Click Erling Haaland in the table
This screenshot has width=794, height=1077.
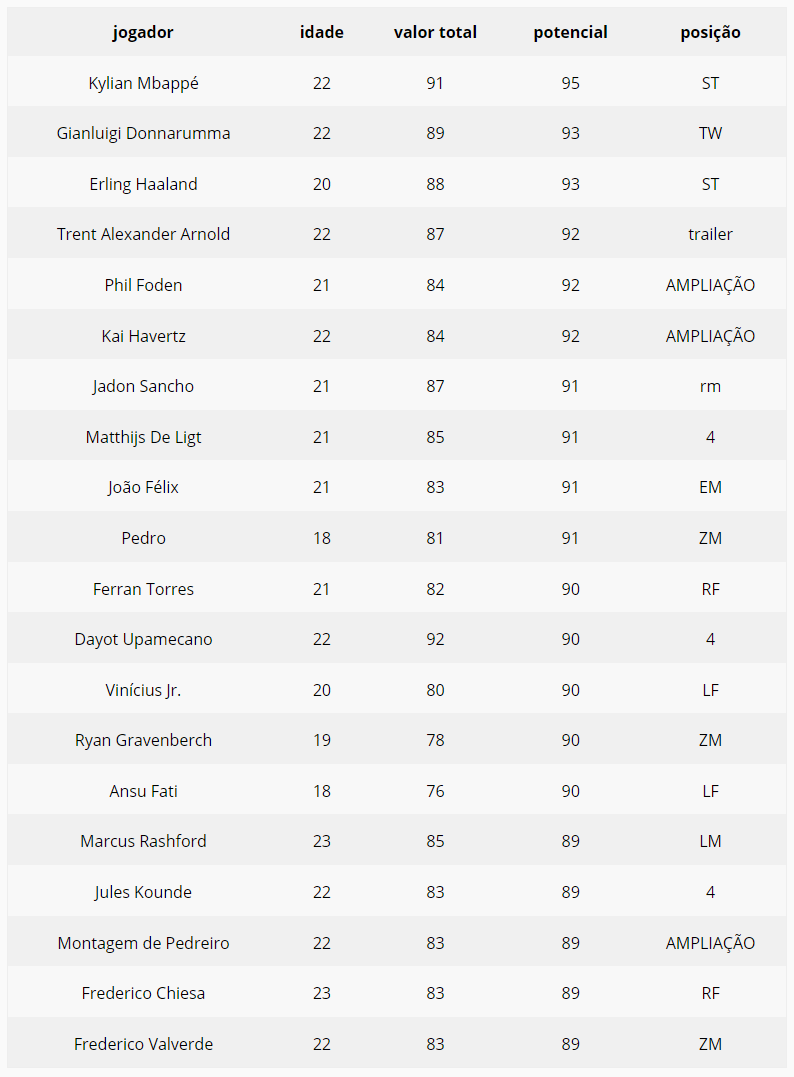(143, 184)
